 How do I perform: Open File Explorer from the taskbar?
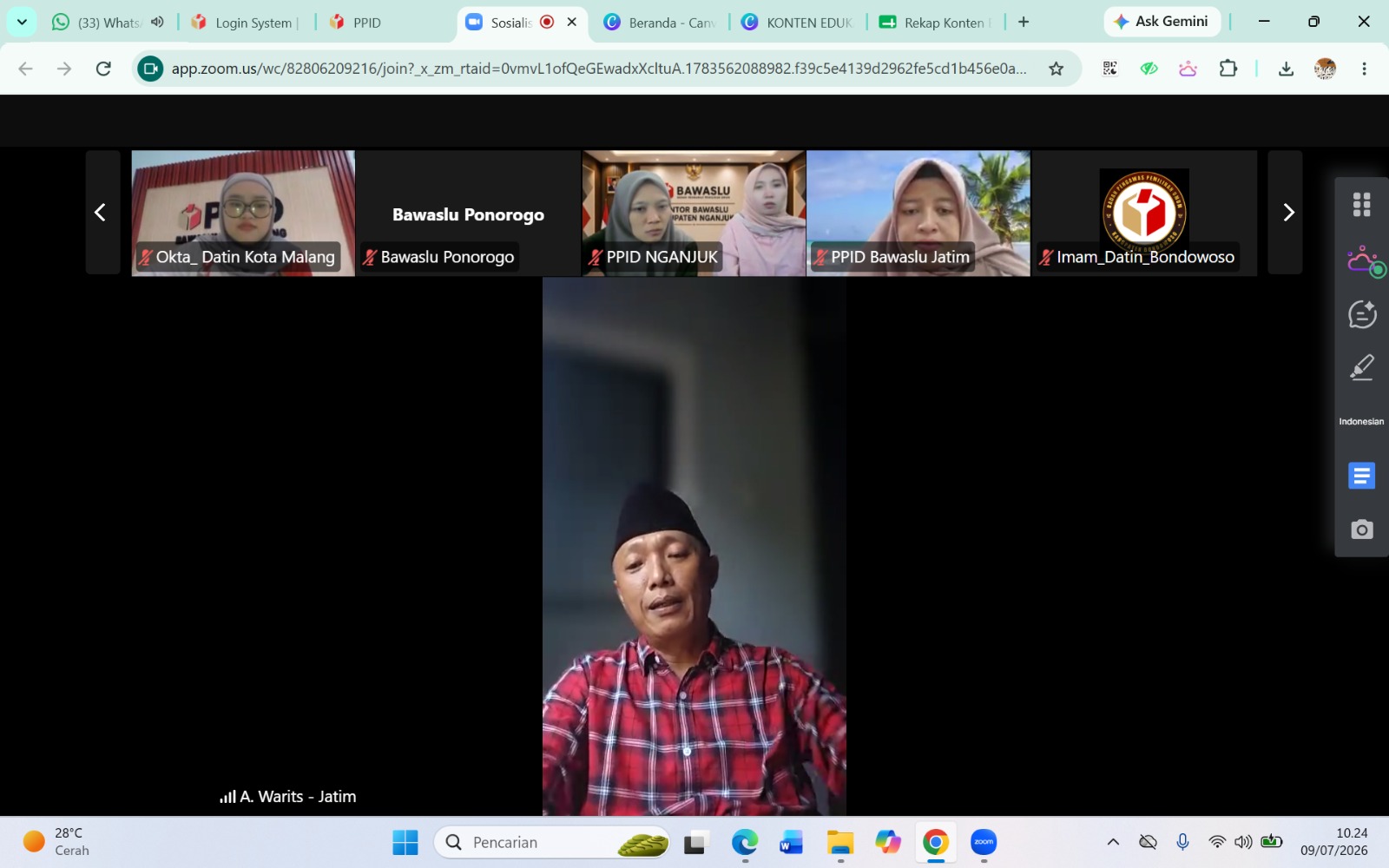point(839,842)
